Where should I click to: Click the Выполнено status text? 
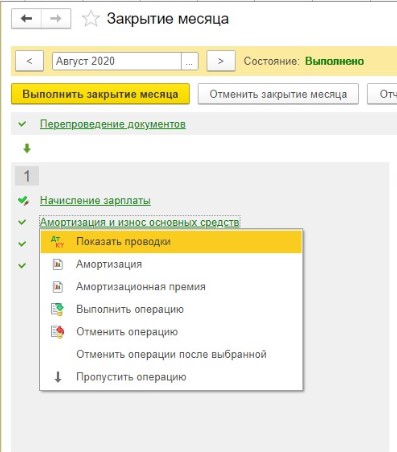[334, 61]
